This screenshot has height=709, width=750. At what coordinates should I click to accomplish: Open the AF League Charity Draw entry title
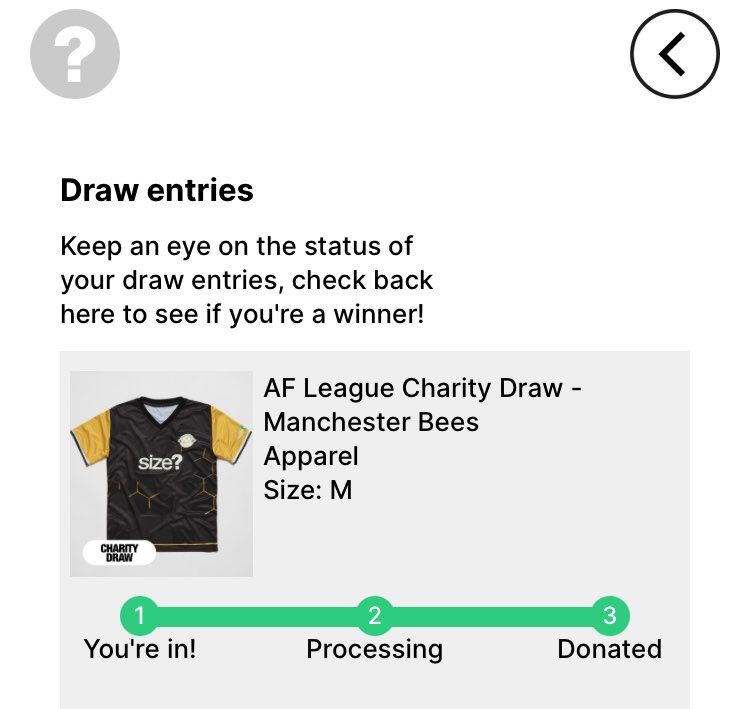pyautogui.click(x=422, y=404)
